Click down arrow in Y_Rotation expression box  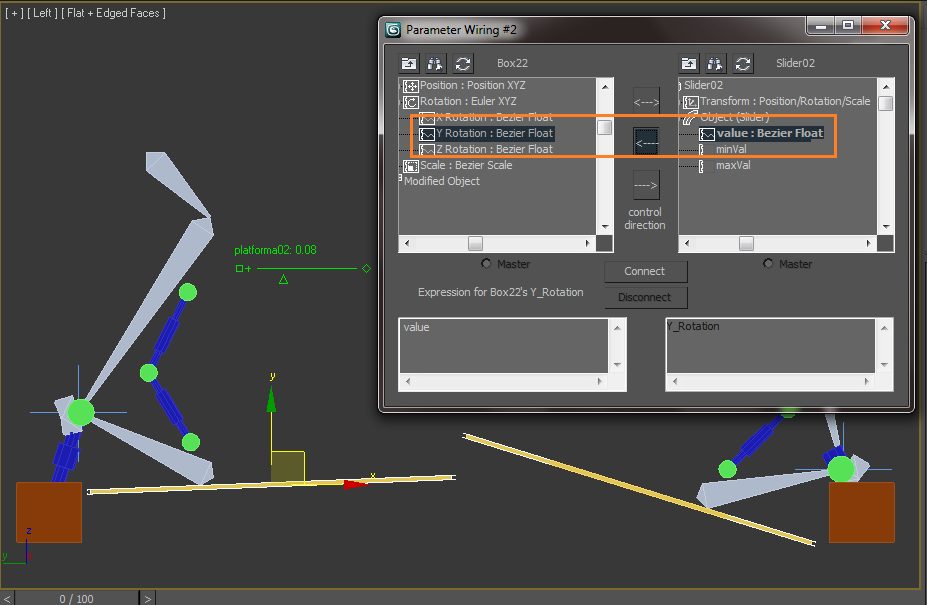tap(884, 365)
